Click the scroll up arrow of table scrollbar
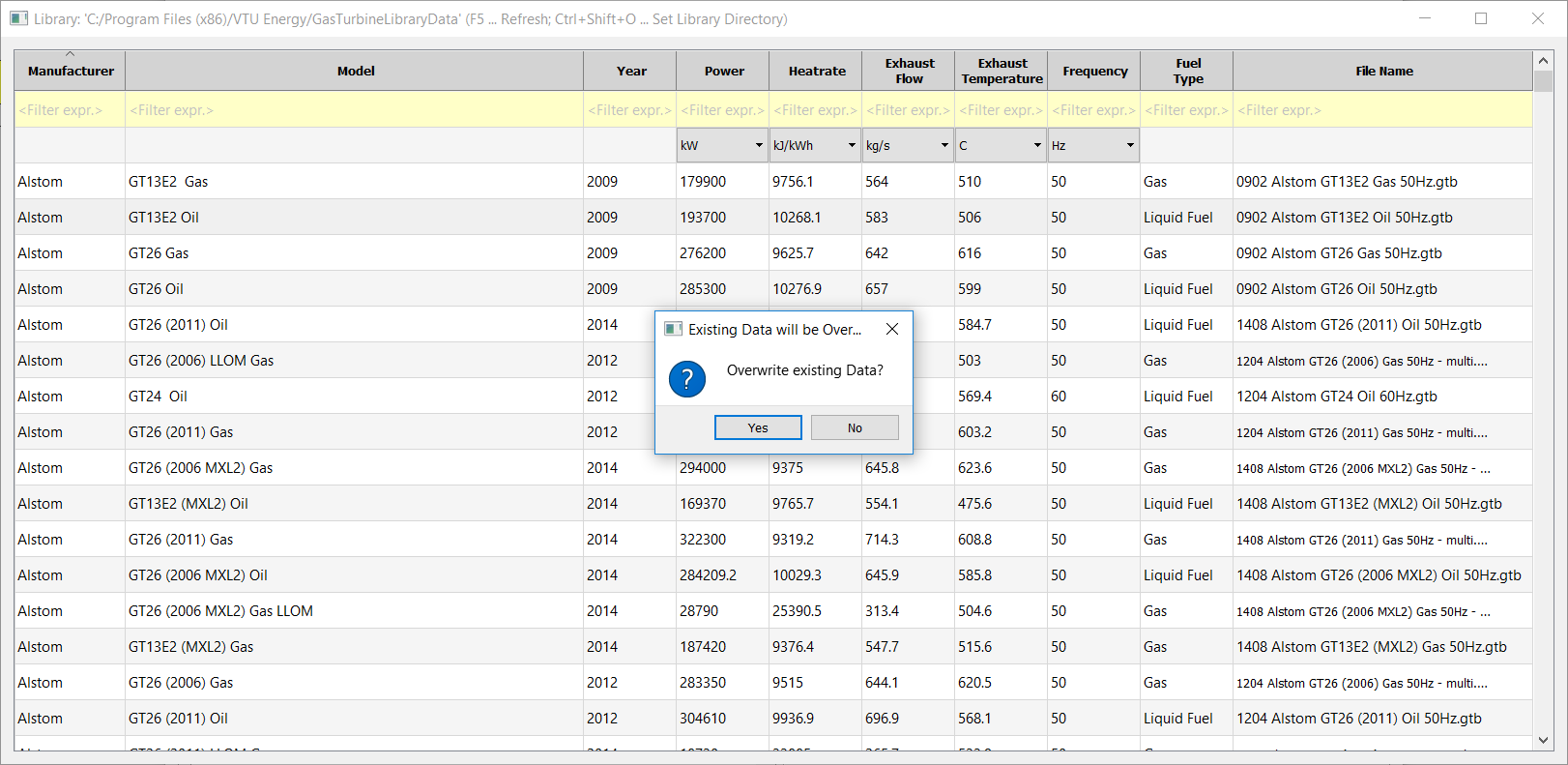The height and width of the screenshot is (765, 1568). coord(1543,60)
